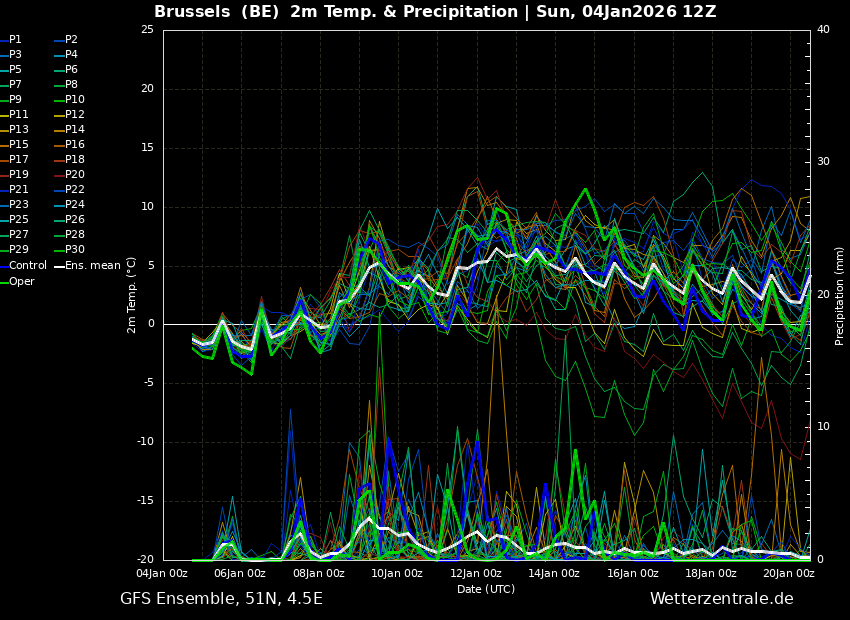Click the P20 legend label
Screen dimensions: 850x620
pos(75,175)
